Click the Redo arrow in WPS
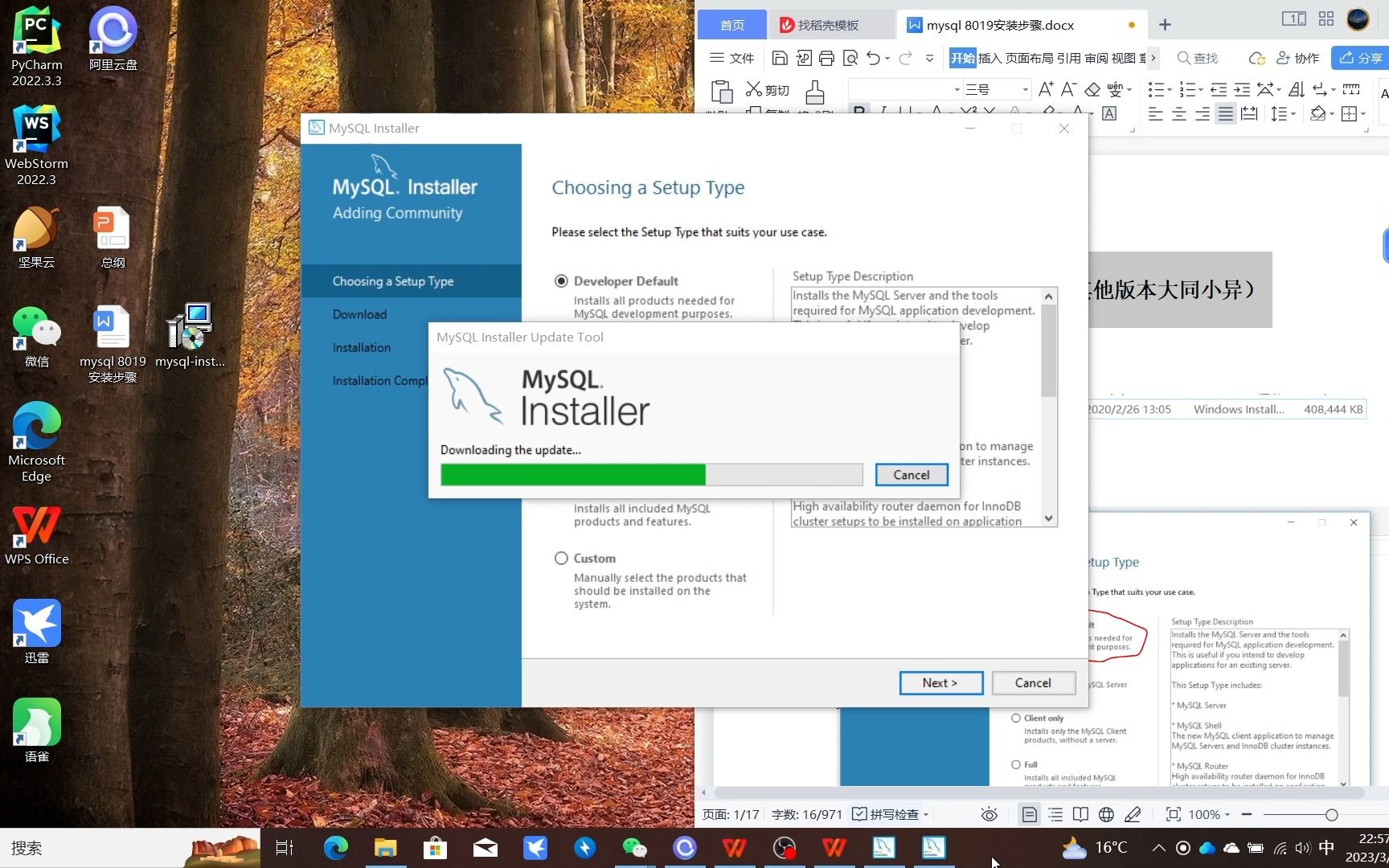The width and height of the screenshot is (1389, 868). coord(906,58)
